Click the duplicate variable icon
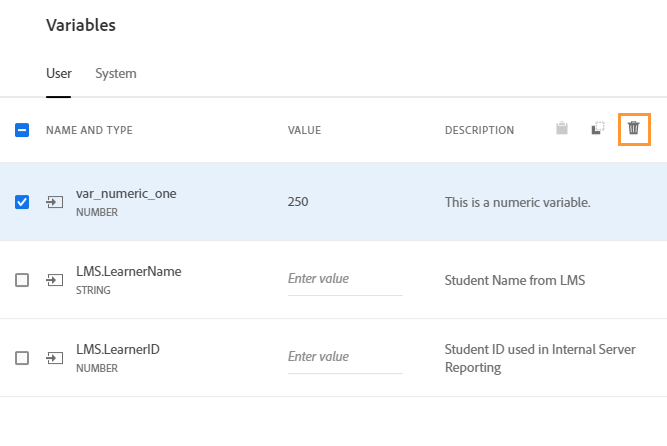 [x=597, y=129]
